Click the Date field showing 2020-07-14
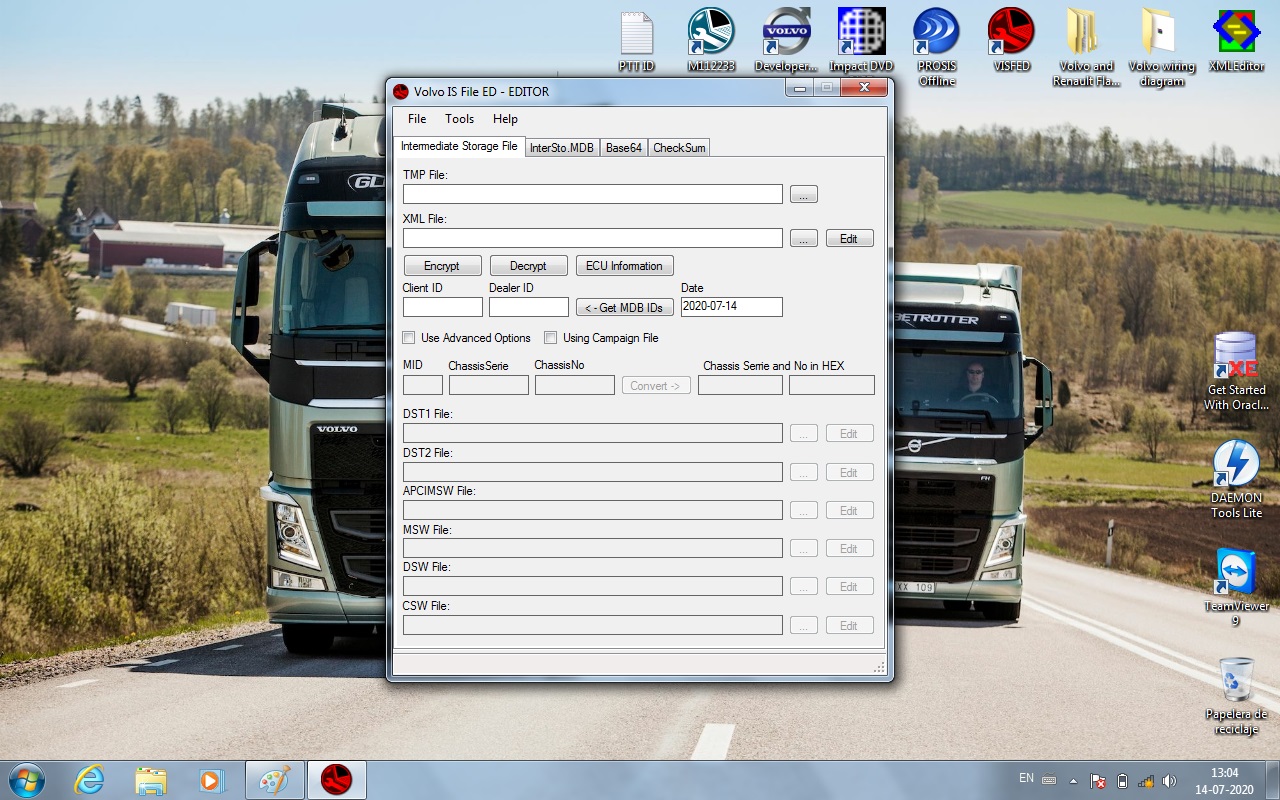This screenshot has height=800, width=1280. coord(732,307)
